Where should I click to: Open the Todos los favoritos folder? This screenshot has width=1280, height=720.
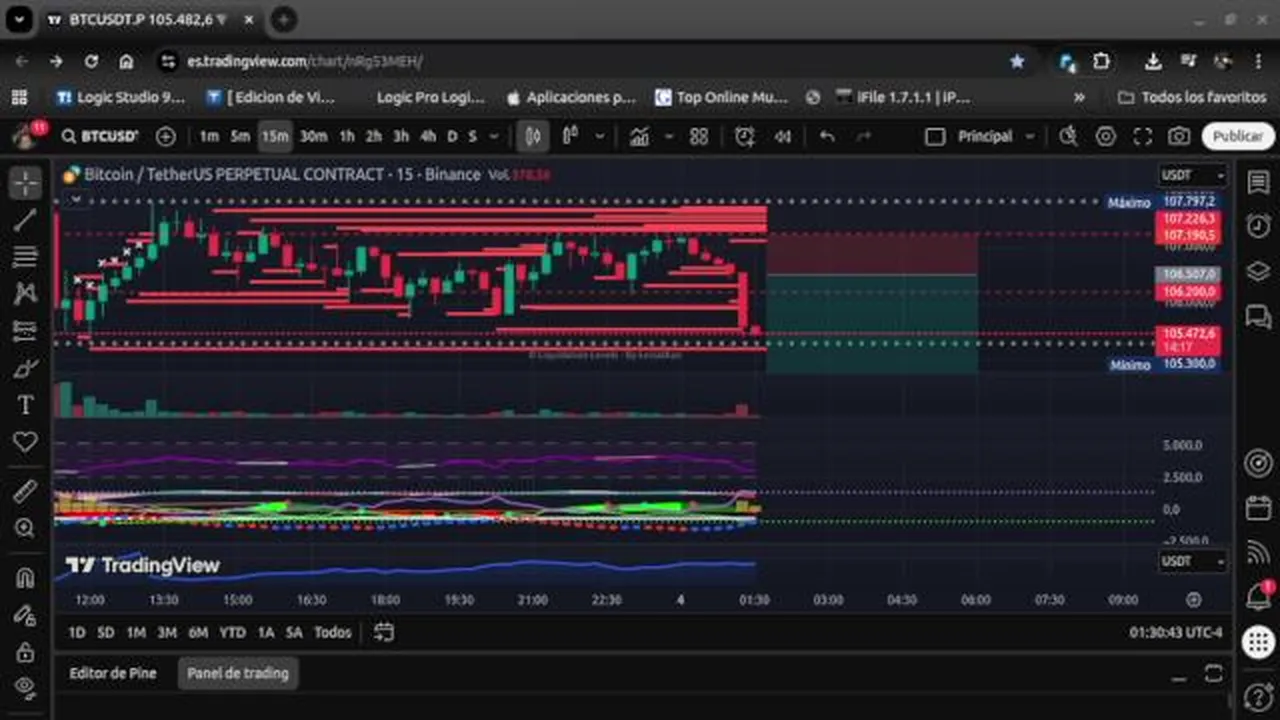pos(1192,97)
